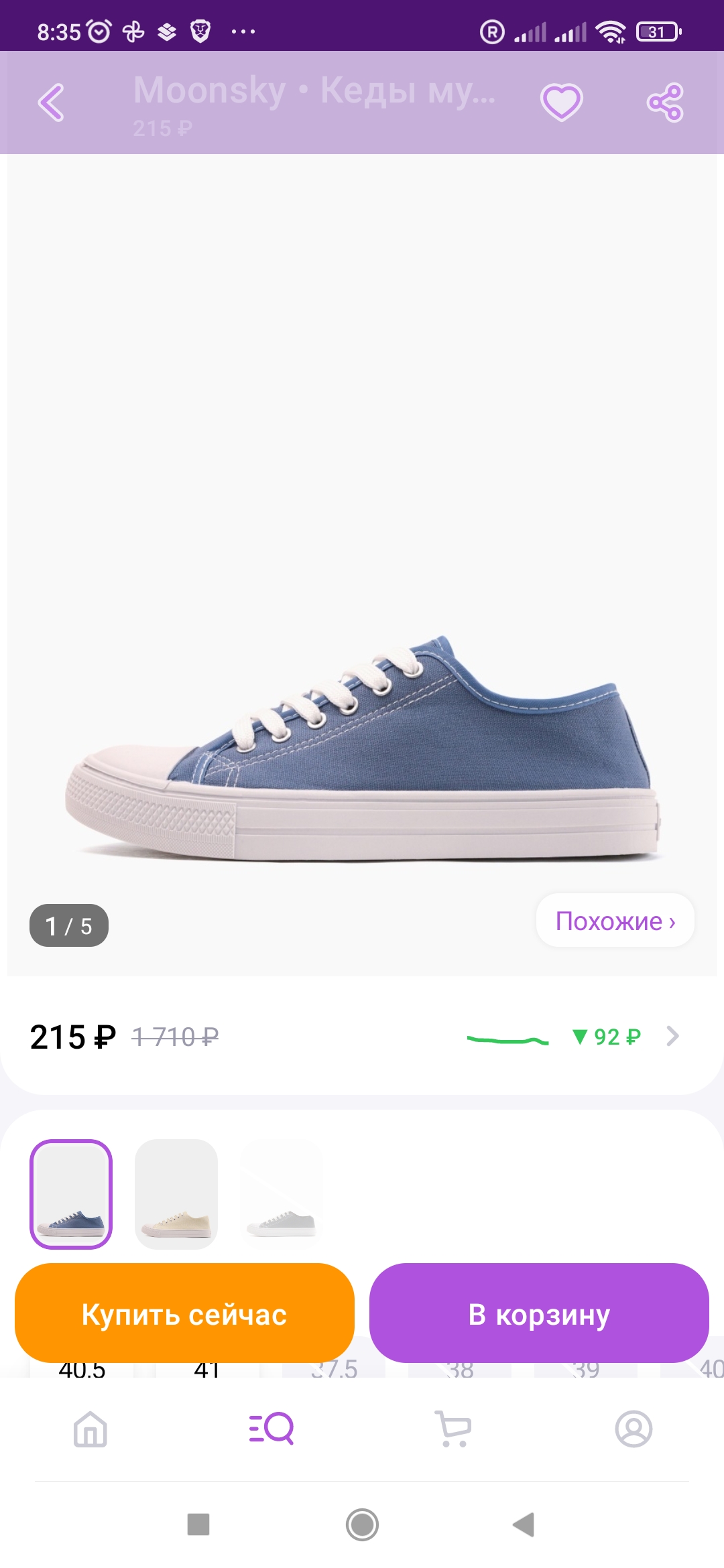Open the green price trend graph

507,1039
